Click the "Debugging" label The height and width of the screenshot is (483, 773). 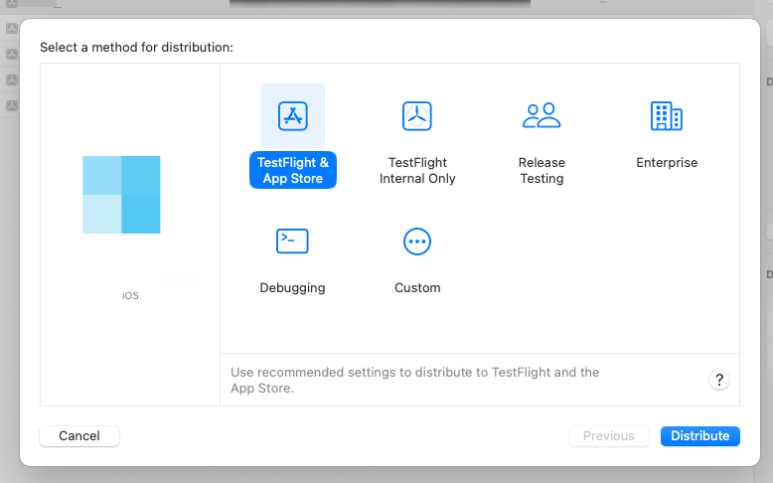click(x=292, y=287)
